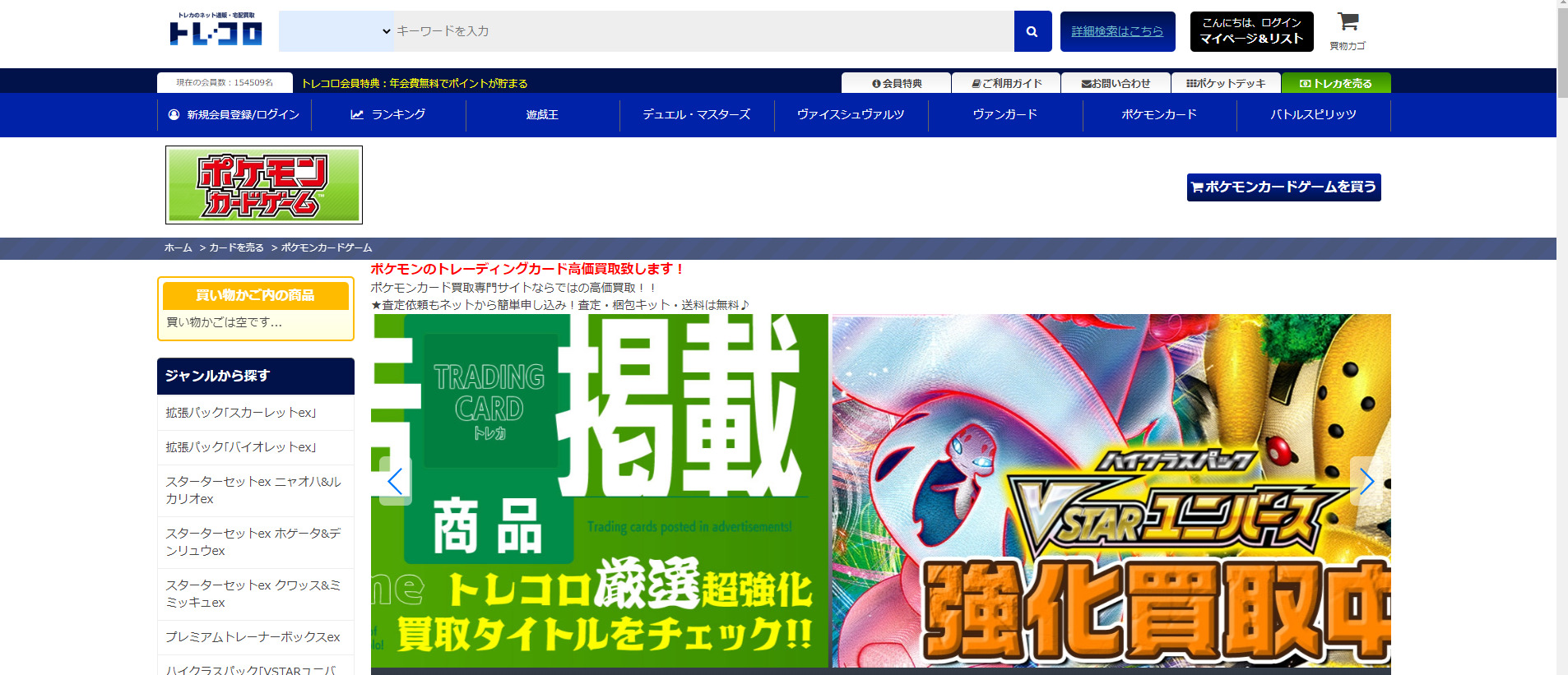
Task: Open the ヴァンガード menu item
Action: [1005, 115]
